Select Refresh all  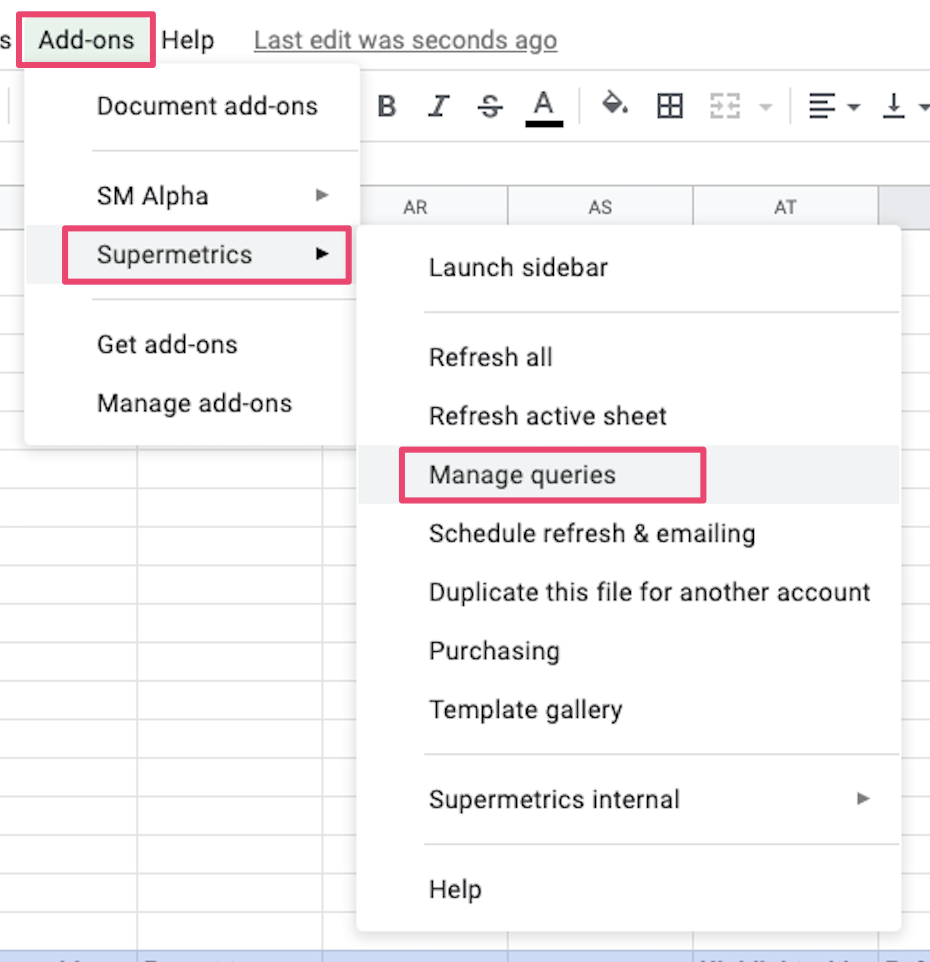(x=629, y=357)
